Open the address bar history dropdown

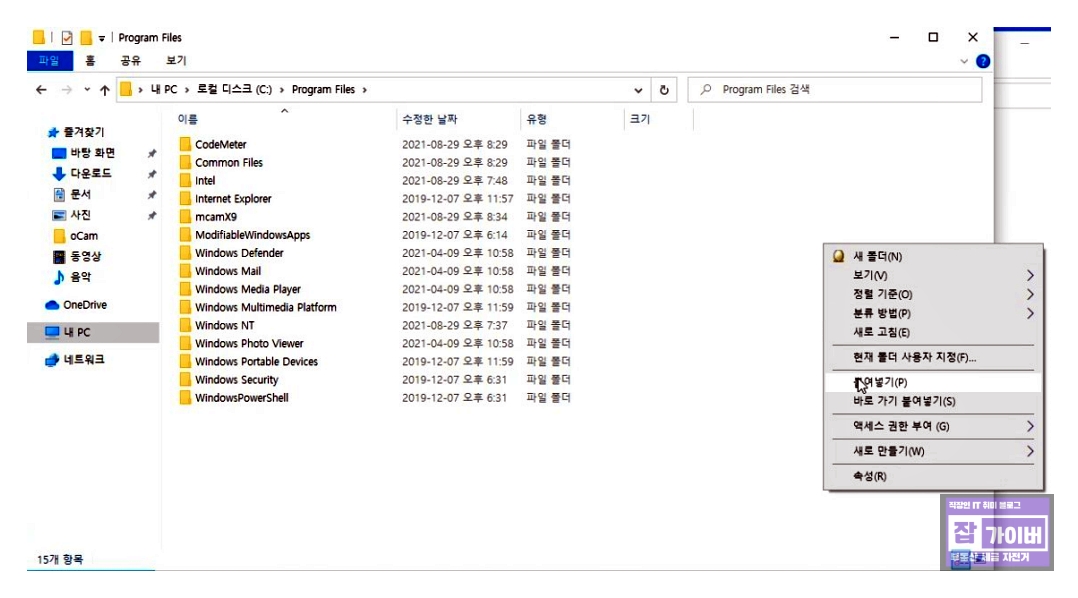coord(638,90)
